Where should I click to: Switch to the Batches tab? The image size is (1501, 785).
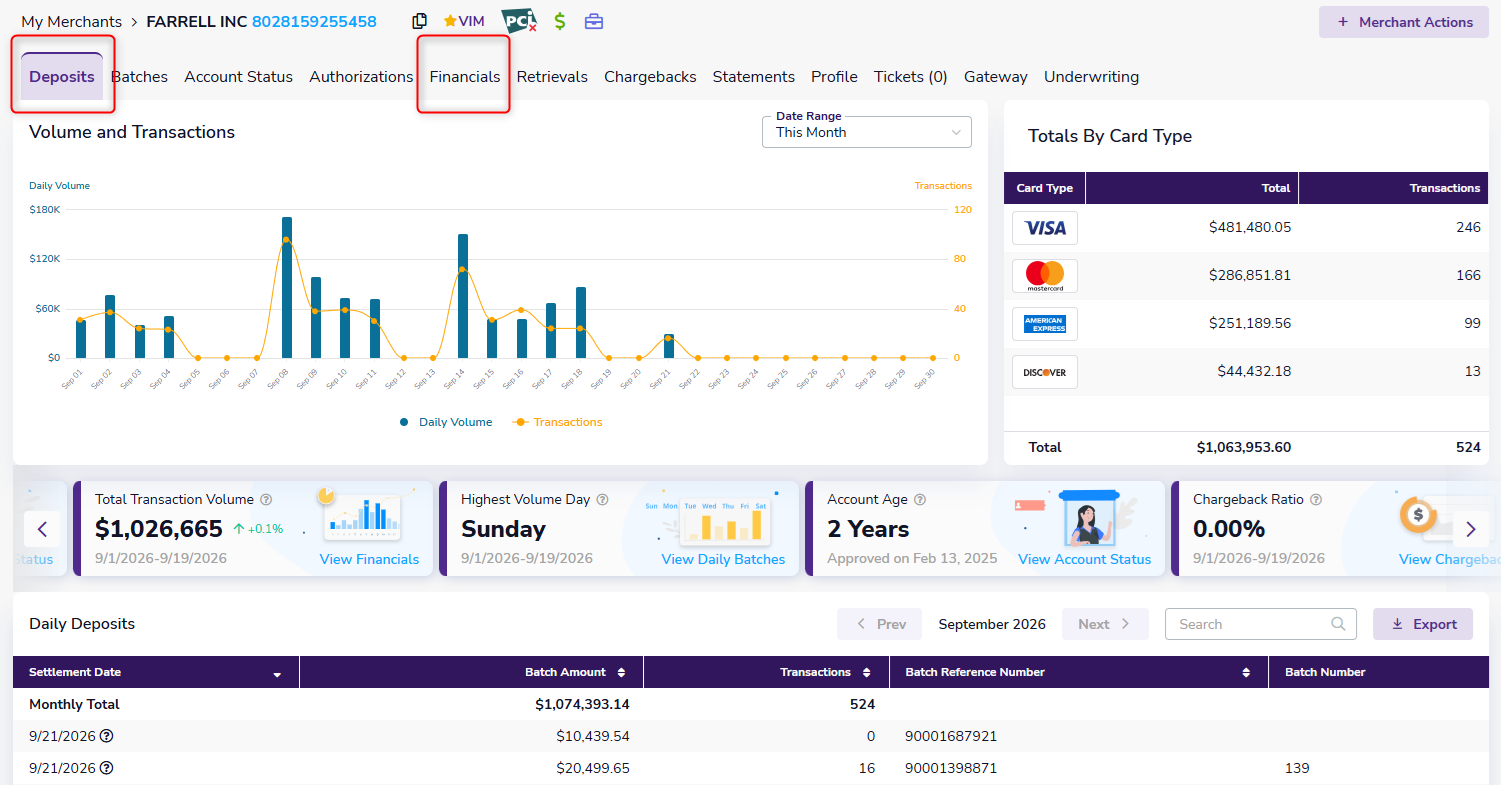(x=140, y=77)
